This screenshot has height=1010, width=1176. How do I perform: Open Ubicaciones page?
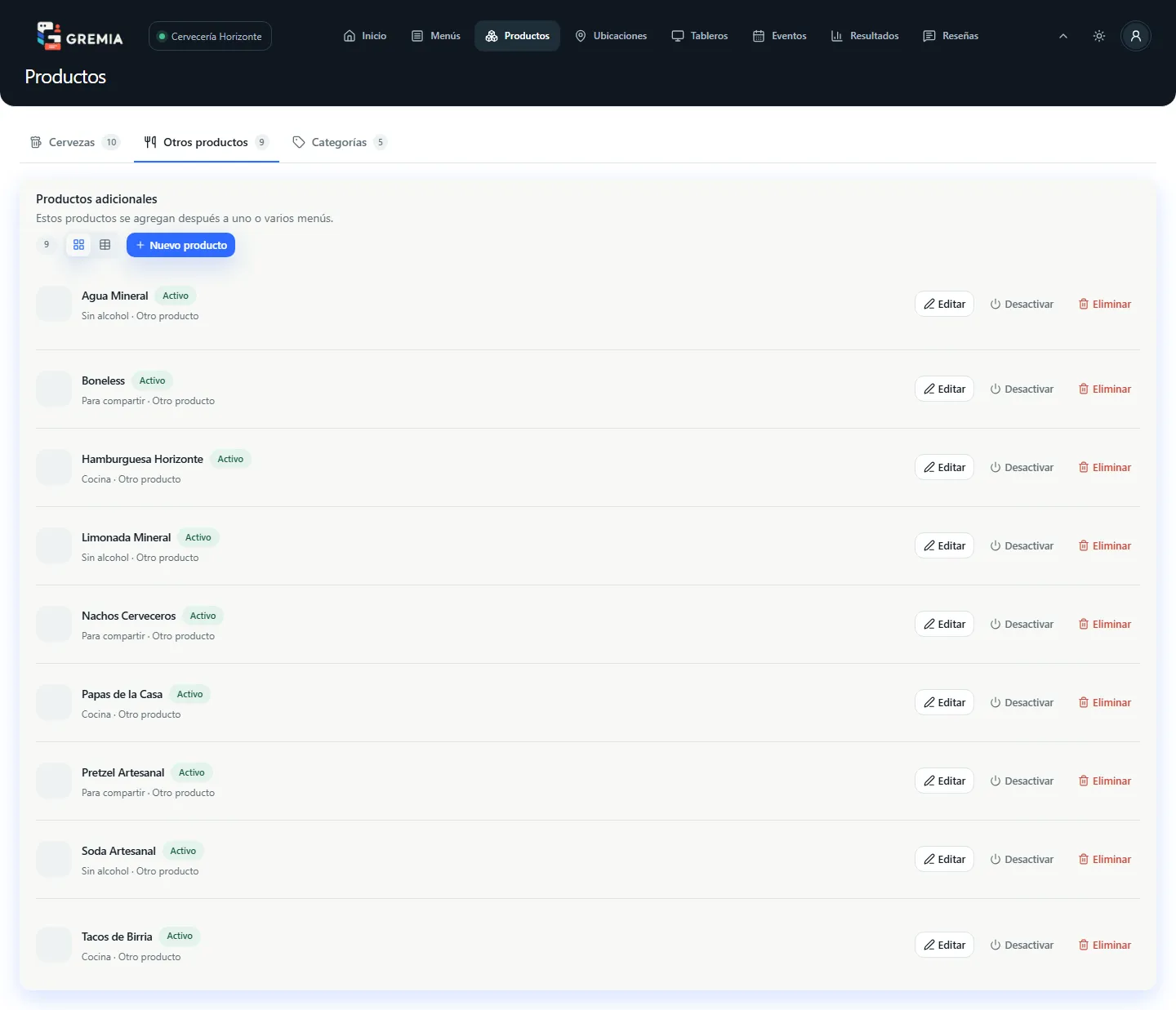(x=611, y=36)
